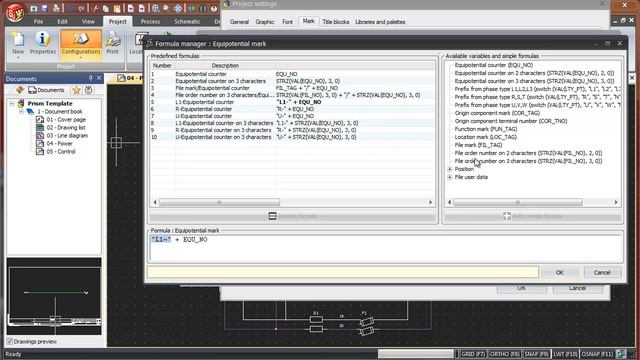Viewport: 640px width, 360px height.
Task: Click OK in Formula manager dialog
Action: [x=560, y=272]
